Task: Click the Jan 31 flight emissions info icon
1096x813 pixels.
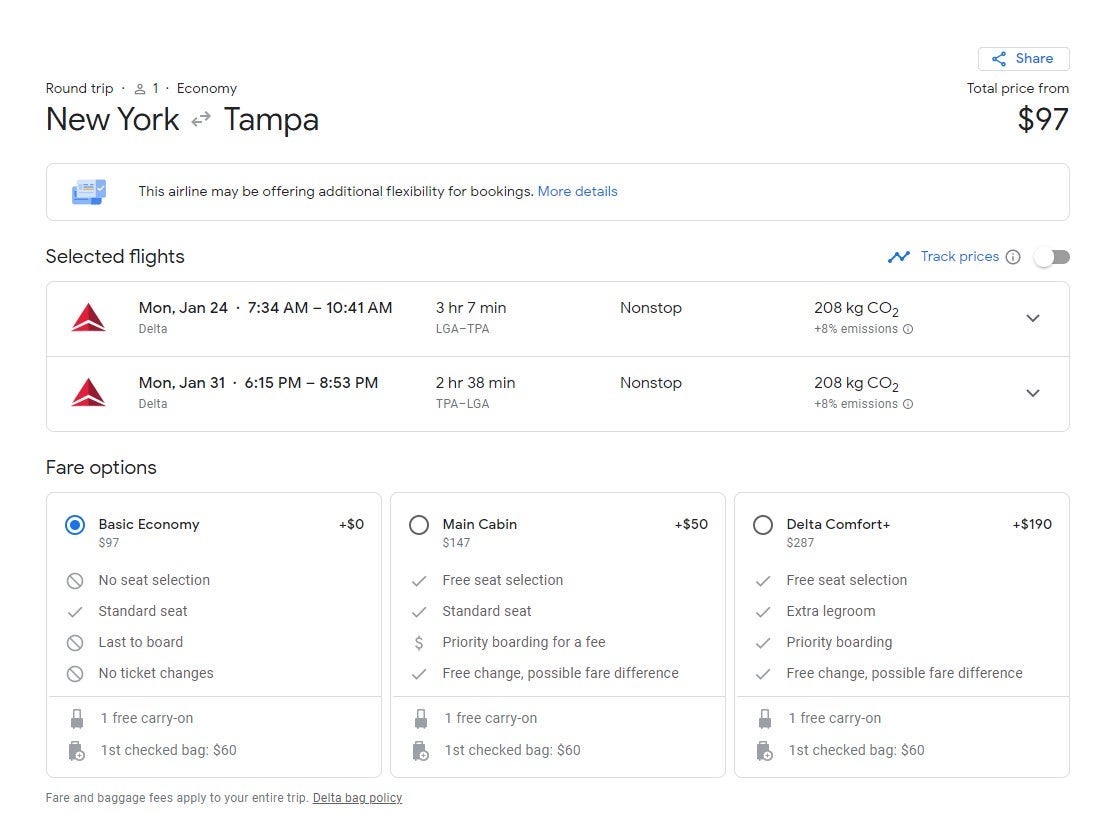Action: coord(908,404)
